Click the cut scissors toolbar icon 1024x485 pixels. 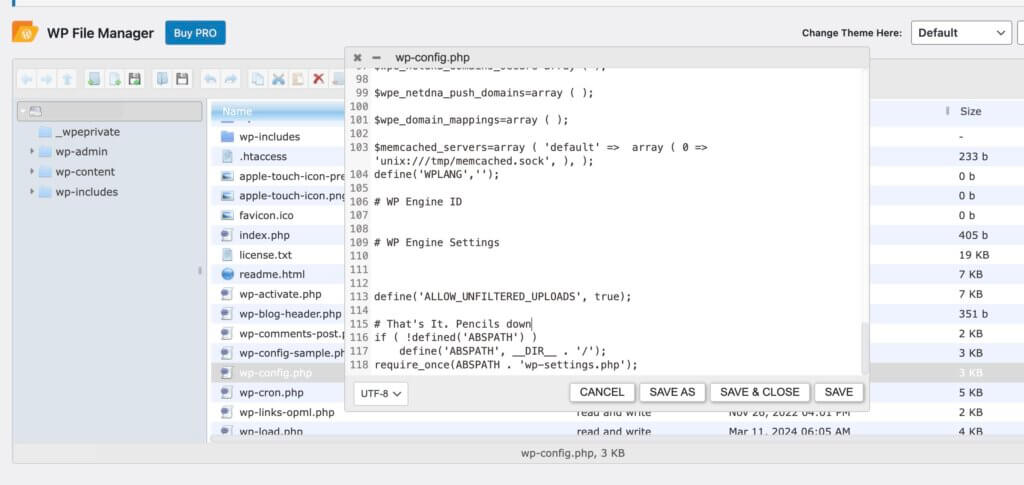pyautogui.click(x=279, y=80)
